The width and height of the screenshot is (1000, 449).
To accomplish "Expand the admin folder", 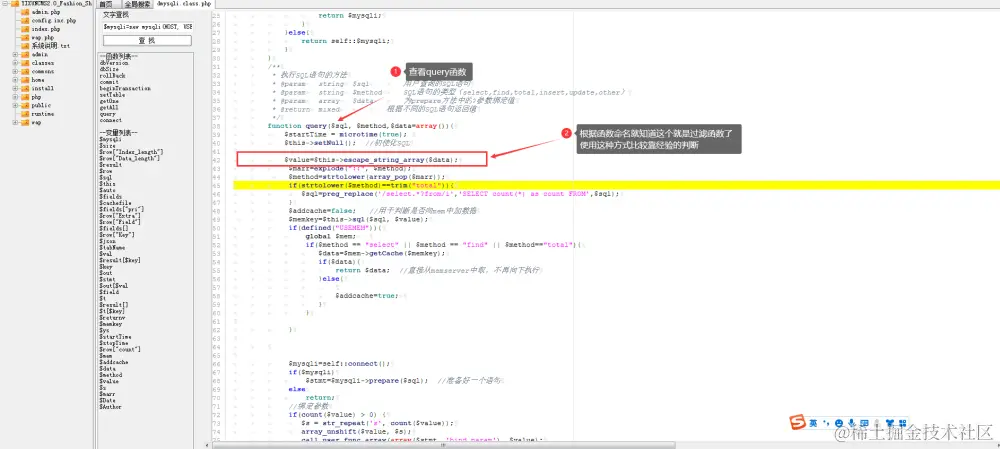I will (x=15, y=54).
